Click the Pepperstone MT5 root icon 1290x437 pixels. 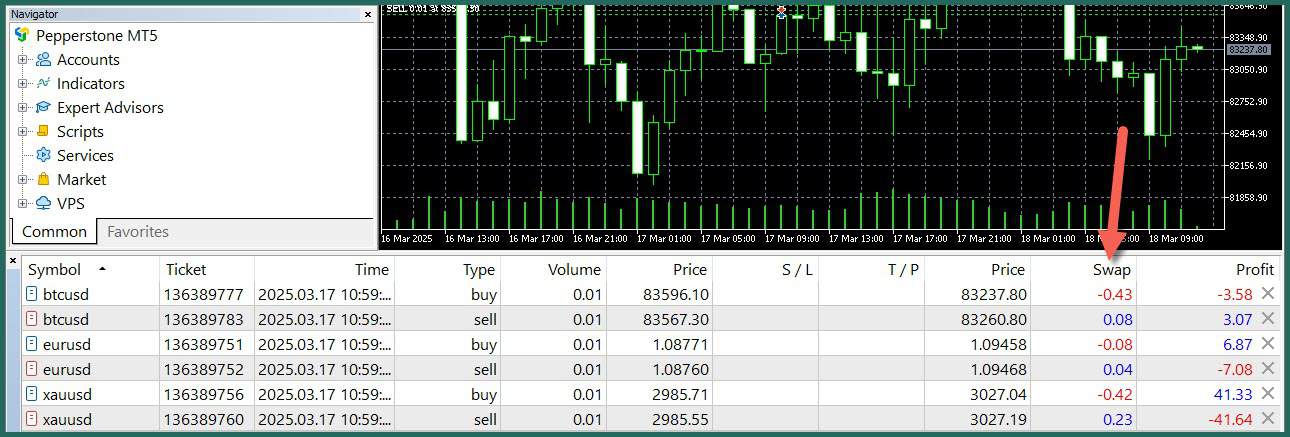pyautogui.click(x=22, y=35)
